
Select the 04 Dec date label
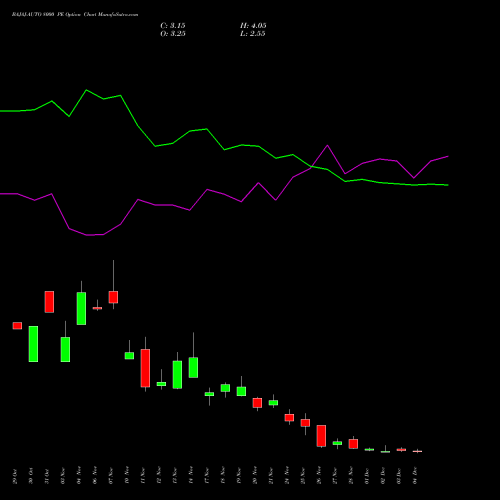[415, 476]
